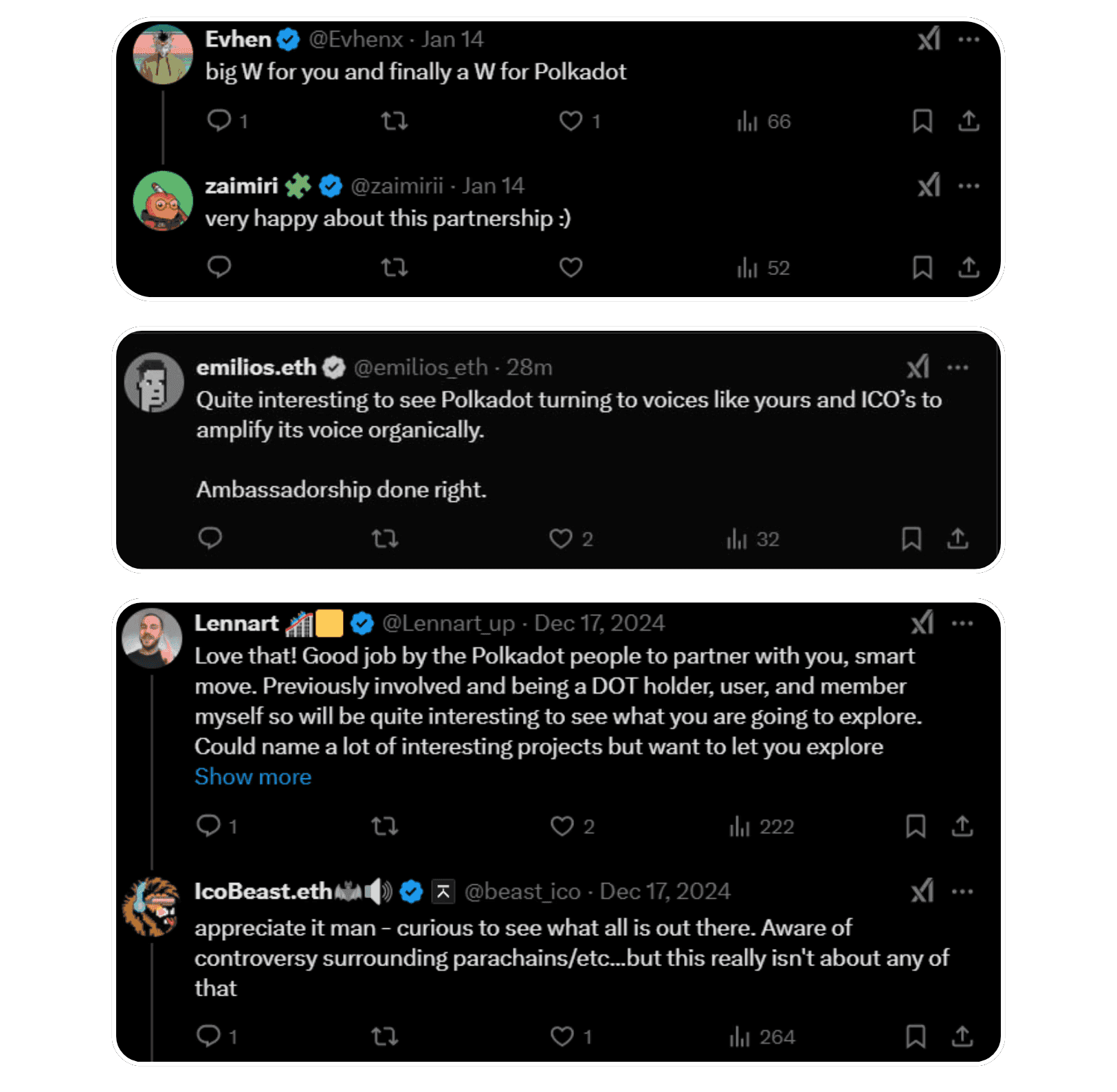1117x1092 pixels.
Task: Open Grok on Lennart's post
Action: (921, 622)
